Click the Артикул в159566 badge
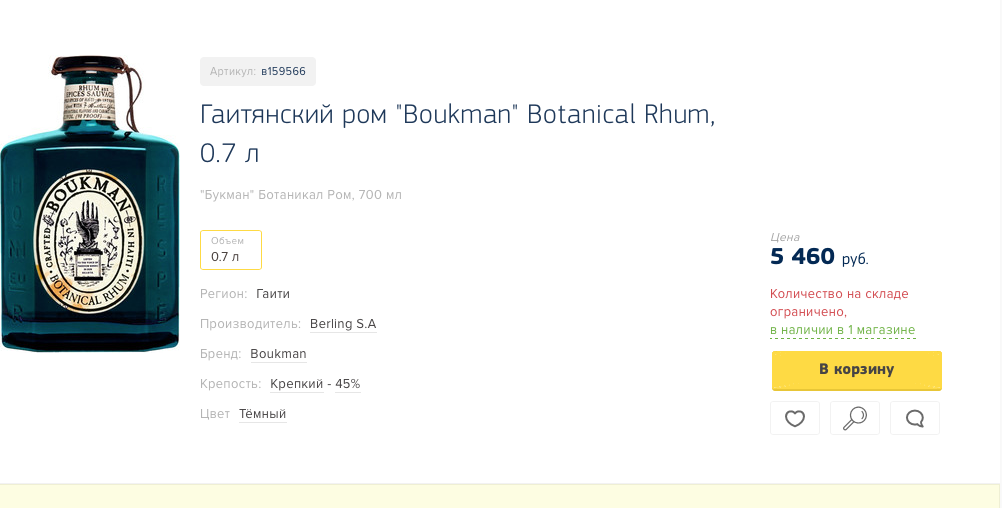1002x508 pixels. [258, 72]
